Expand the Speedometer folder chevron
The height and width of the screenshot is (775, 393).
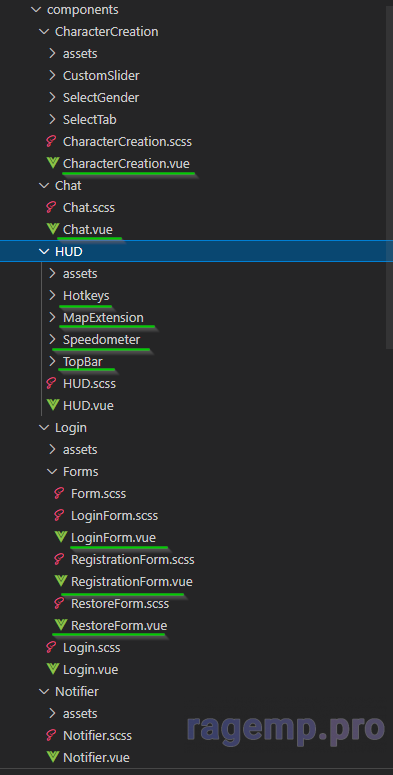(52, 340)
